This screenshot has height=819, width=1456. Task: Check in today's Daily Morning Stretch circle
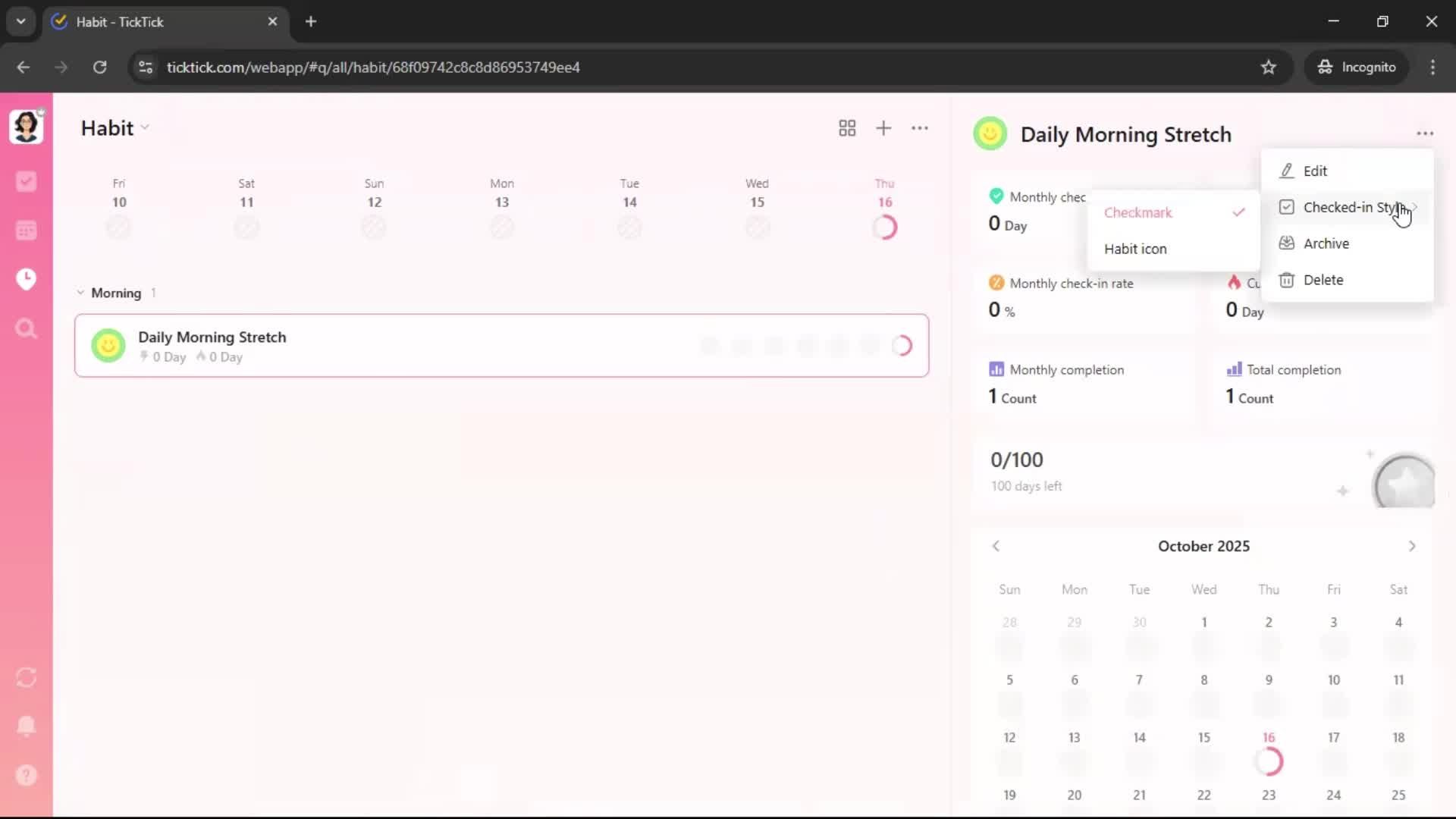tap(902, 346)
